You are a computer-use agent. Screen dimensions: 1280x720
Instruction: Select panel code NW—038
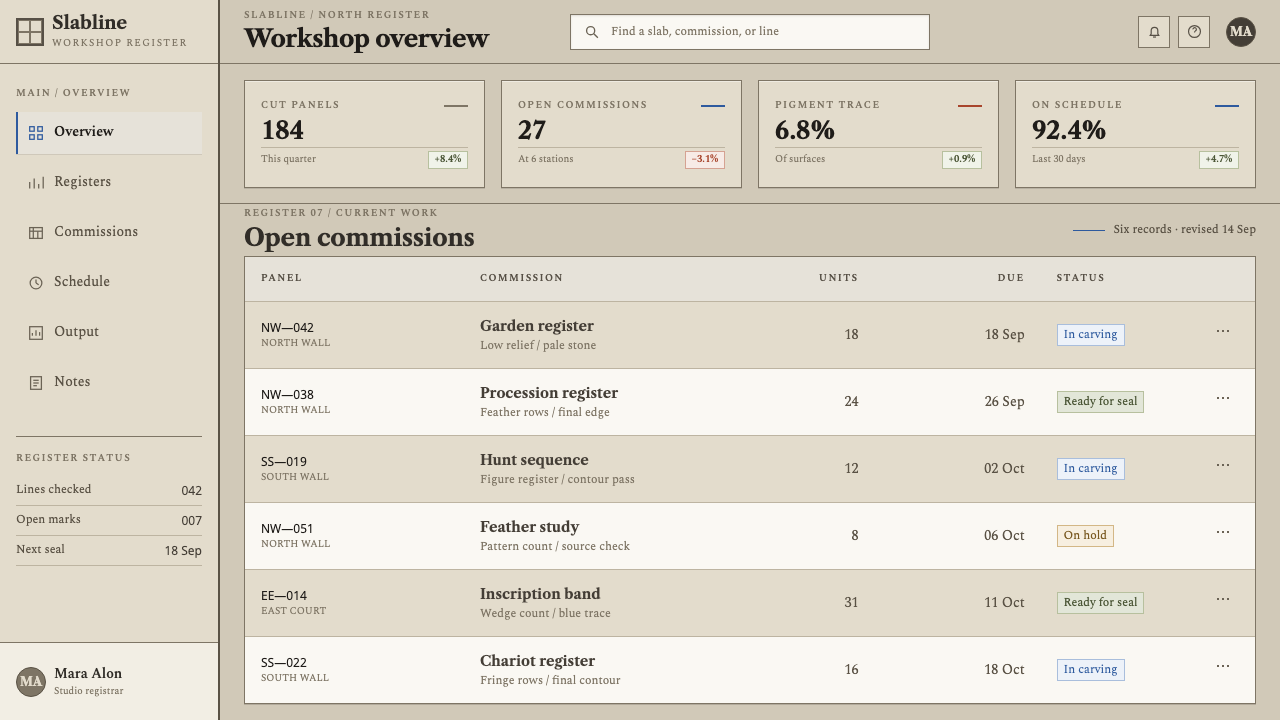pos(287,395)
